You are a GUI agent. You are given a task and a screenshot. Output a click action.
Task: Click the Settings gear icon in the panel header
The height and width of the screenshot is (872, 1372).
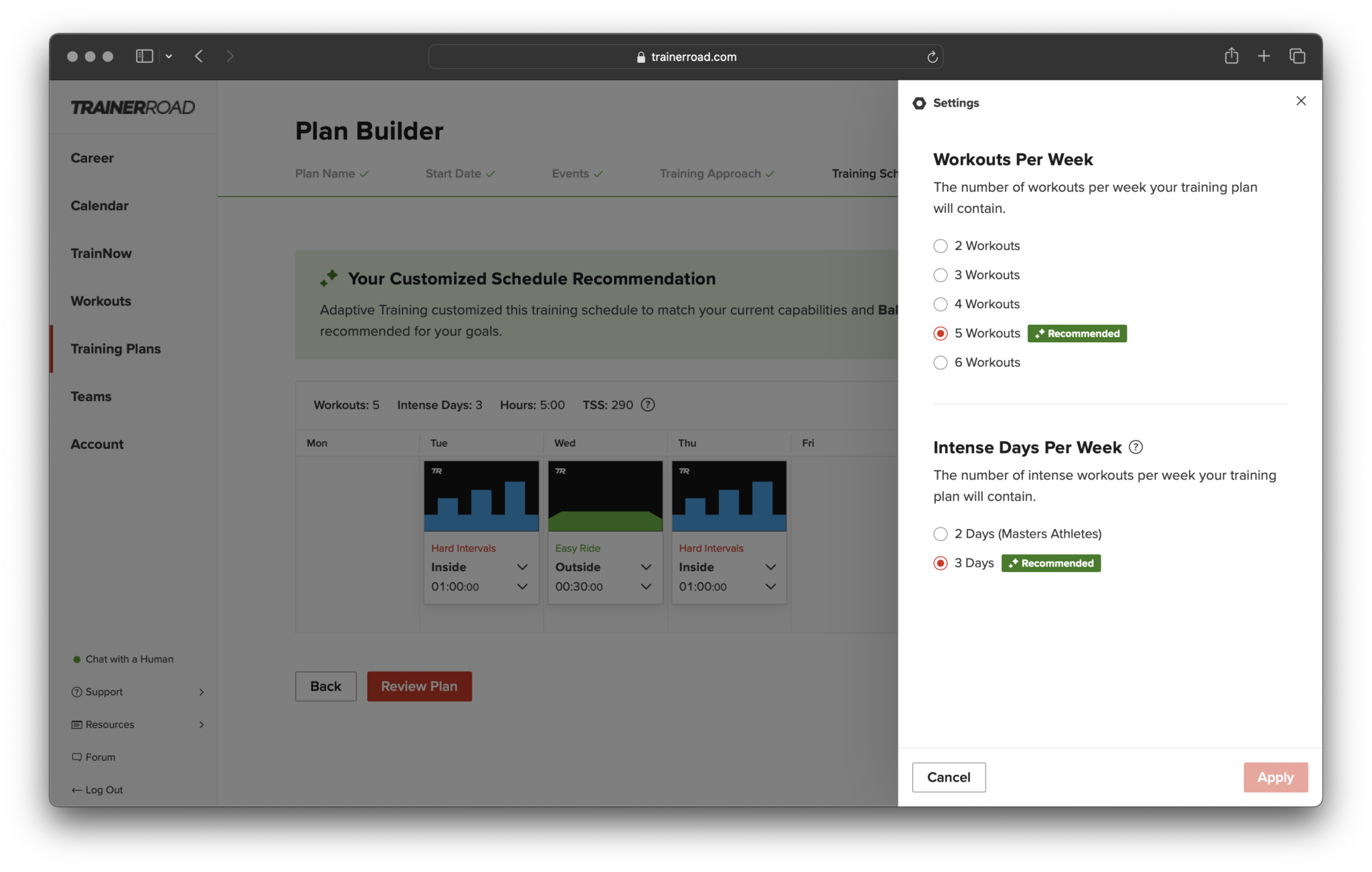[x=919, y=103]
